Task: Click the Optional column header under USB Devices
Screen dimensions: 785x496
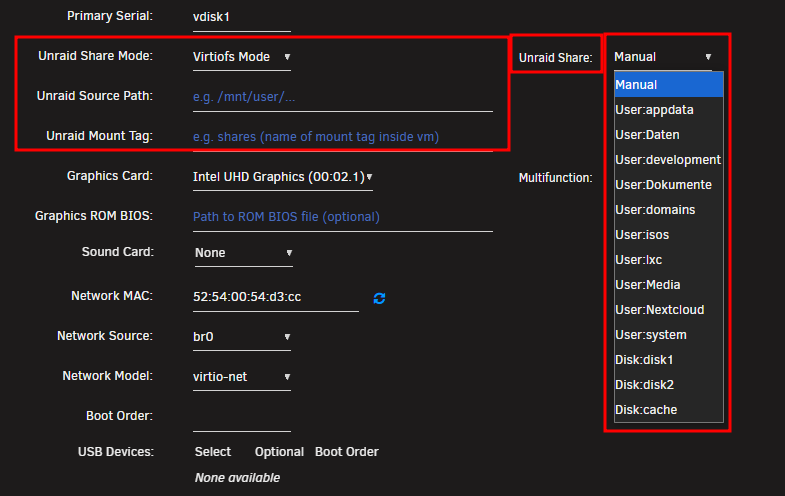Action: [279, 451]
